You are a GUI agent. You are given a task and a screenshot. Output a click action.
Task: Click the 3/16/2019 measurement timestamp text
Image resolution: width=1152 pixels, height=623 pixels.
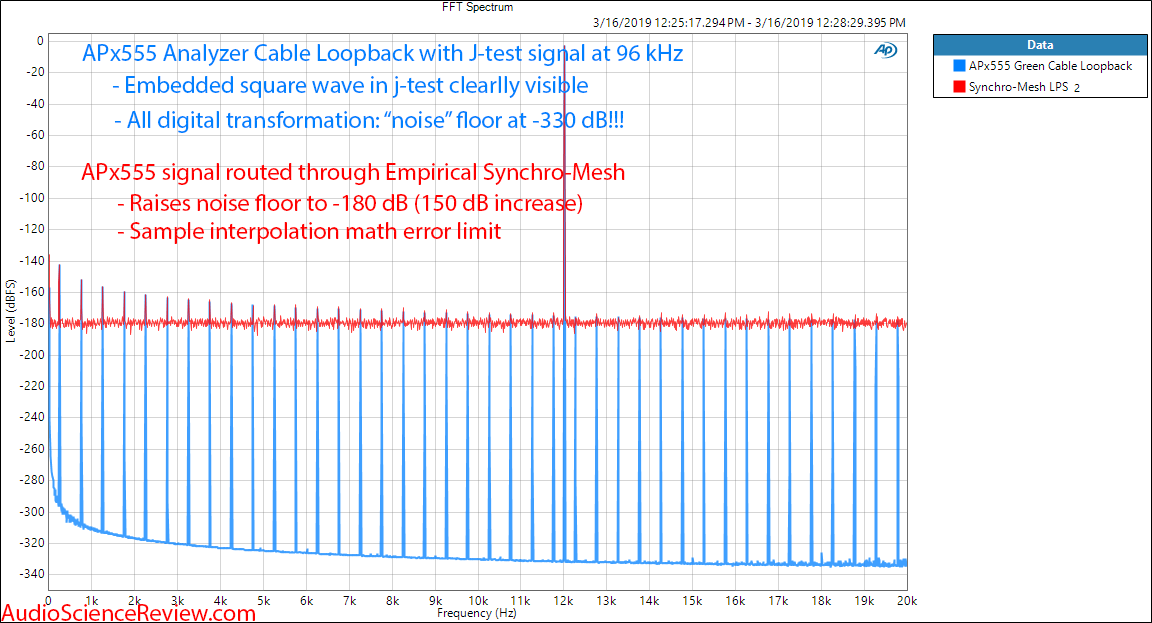click(749, 23)
